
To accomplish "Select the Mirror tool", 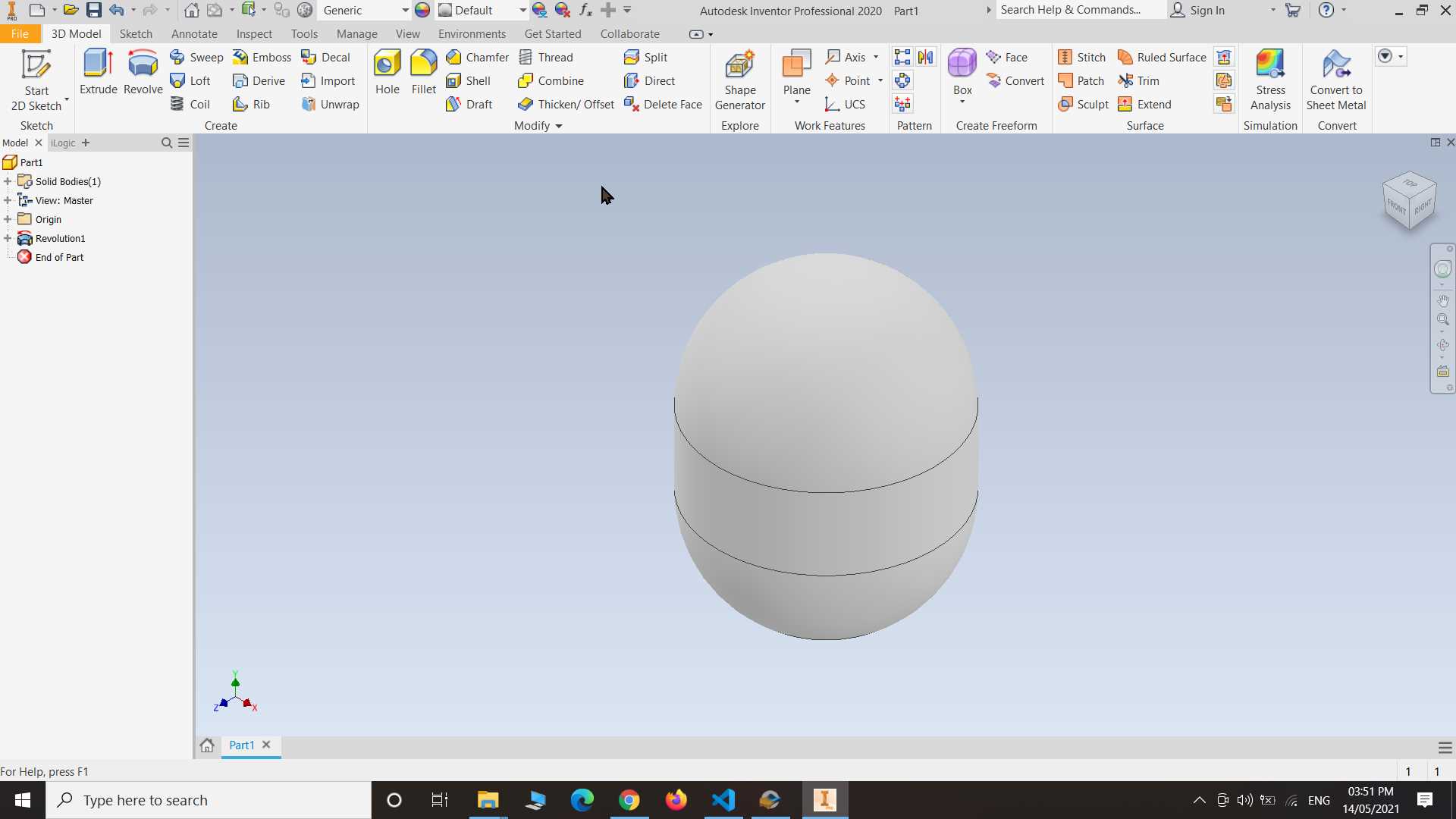I will (x=925, y=58).
